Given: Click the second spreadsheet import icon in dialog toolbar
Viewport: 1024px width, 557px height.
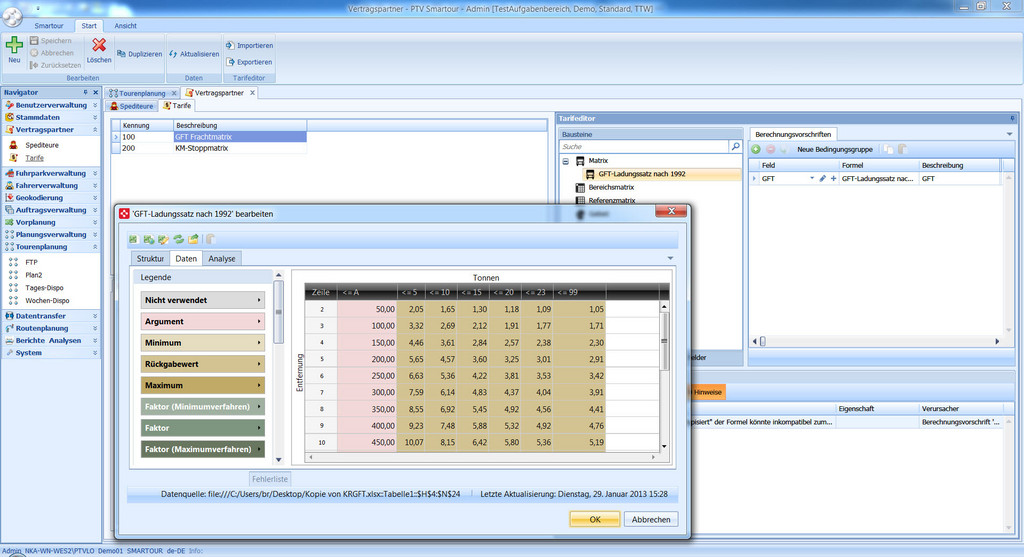Looking at the screenshot, I should point(148,239).
